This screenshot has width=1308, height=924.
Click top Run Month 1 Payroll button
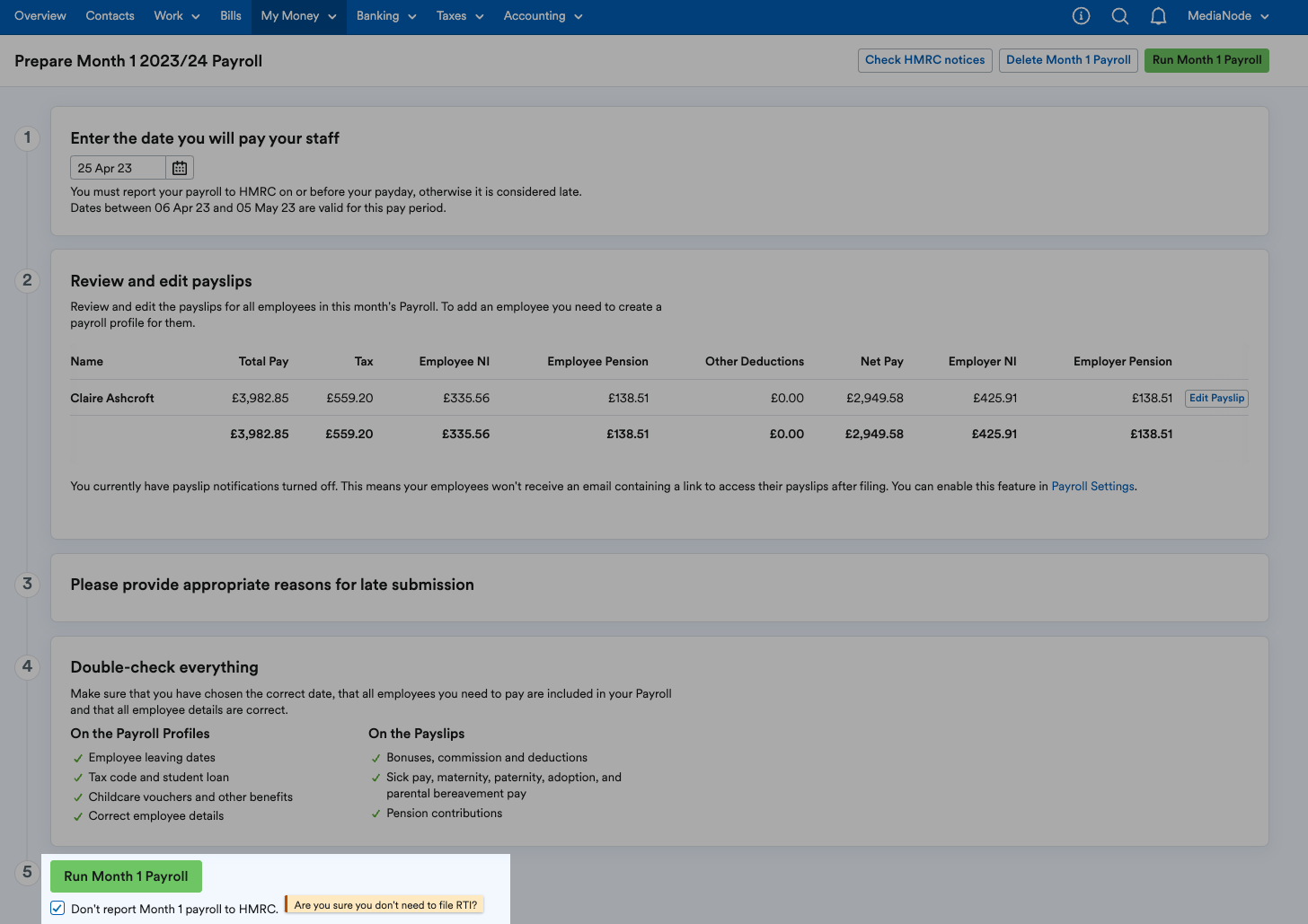pyautogui.click(x=1206, y=60)
